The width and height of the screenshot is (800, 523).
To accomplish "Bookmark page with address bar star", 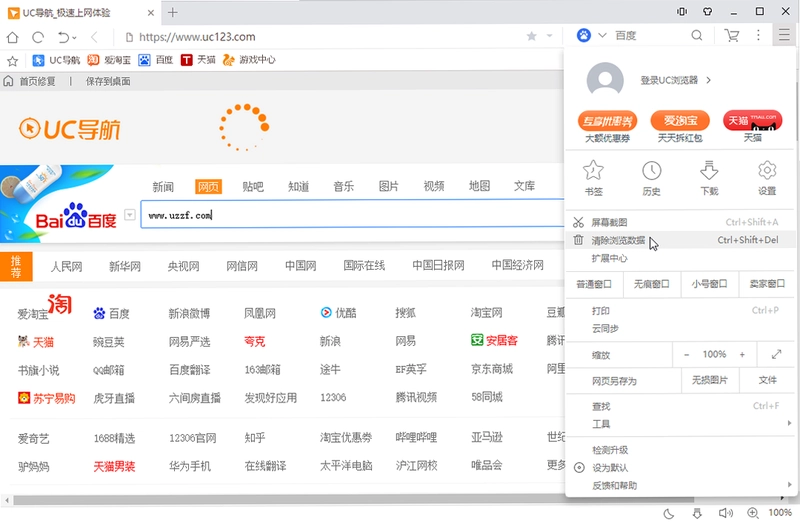I will coord(532,36).
